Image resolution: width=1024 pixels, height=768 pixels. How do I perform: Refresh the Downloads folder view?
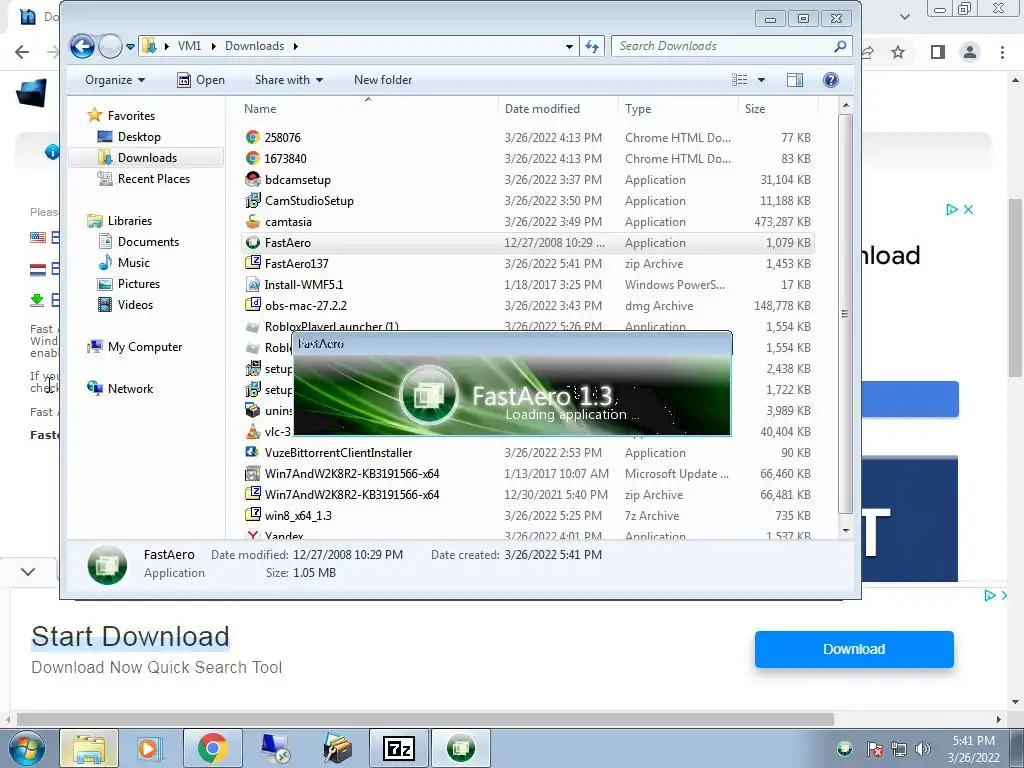[x=592, y=46]
